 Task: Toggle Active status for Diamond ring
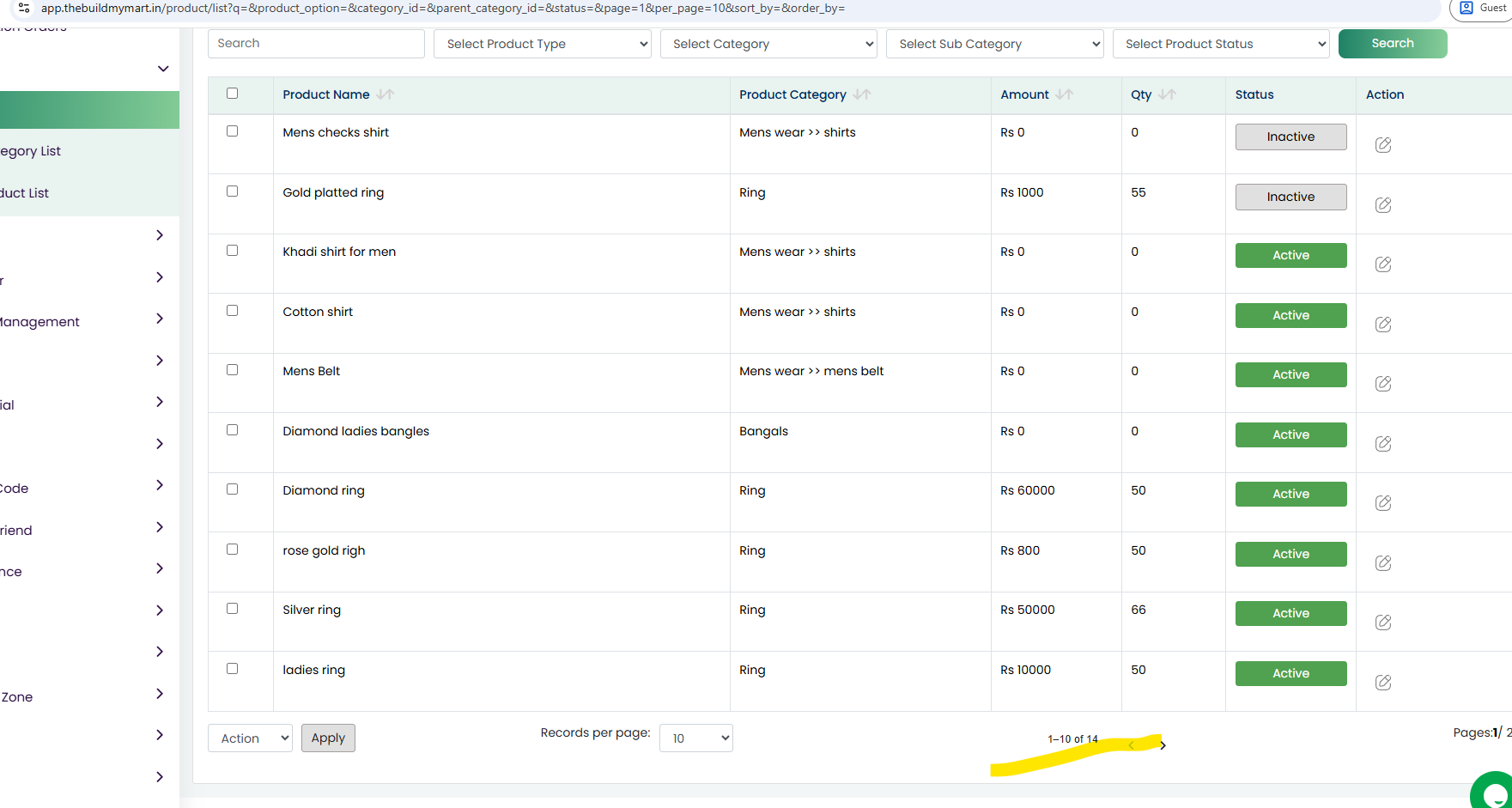point(1290,495)
